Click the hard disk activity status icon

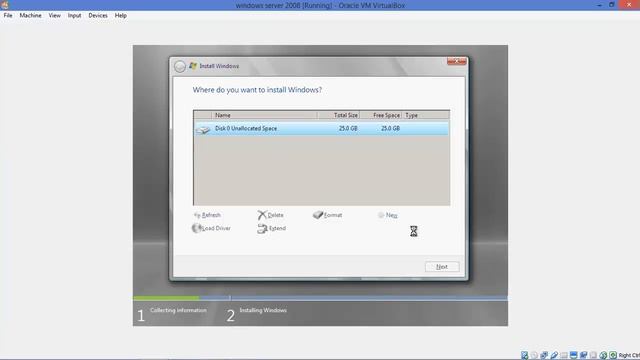pos(524,355)
